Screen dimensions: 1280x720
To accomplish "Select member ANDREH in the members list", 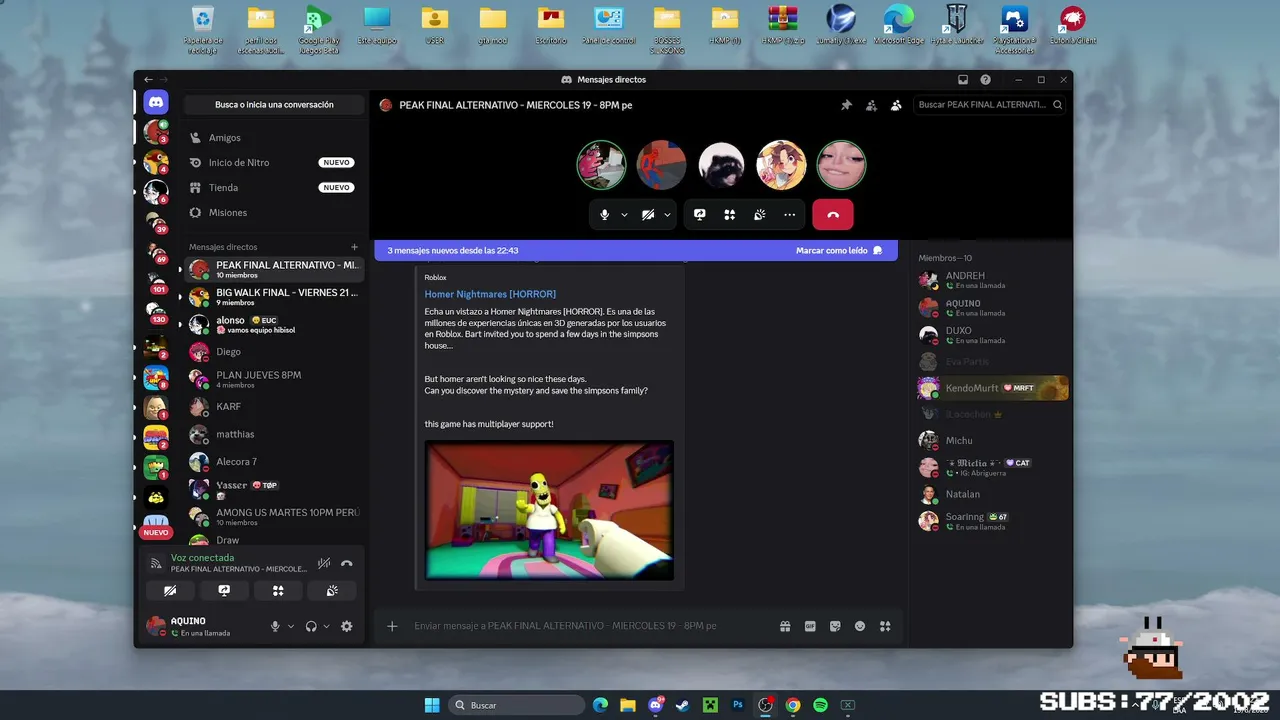I will click(x=993, y=280).
